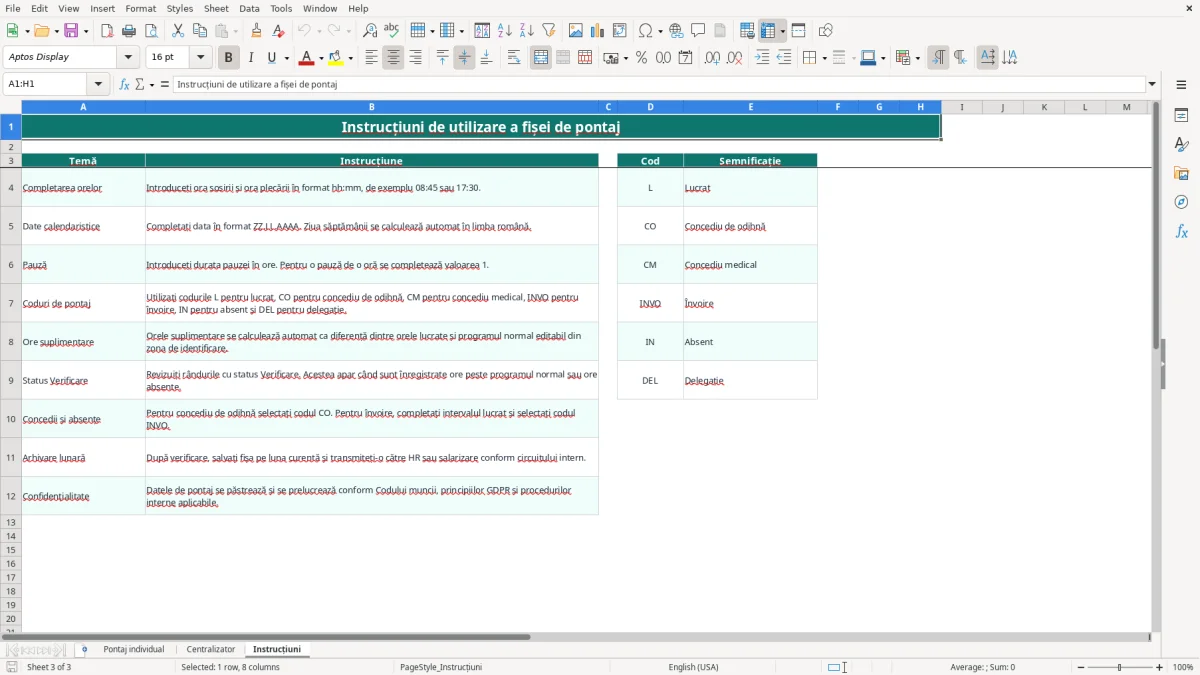Clear direct formatting
The image size is (1200, 675).
click(278, 31)
